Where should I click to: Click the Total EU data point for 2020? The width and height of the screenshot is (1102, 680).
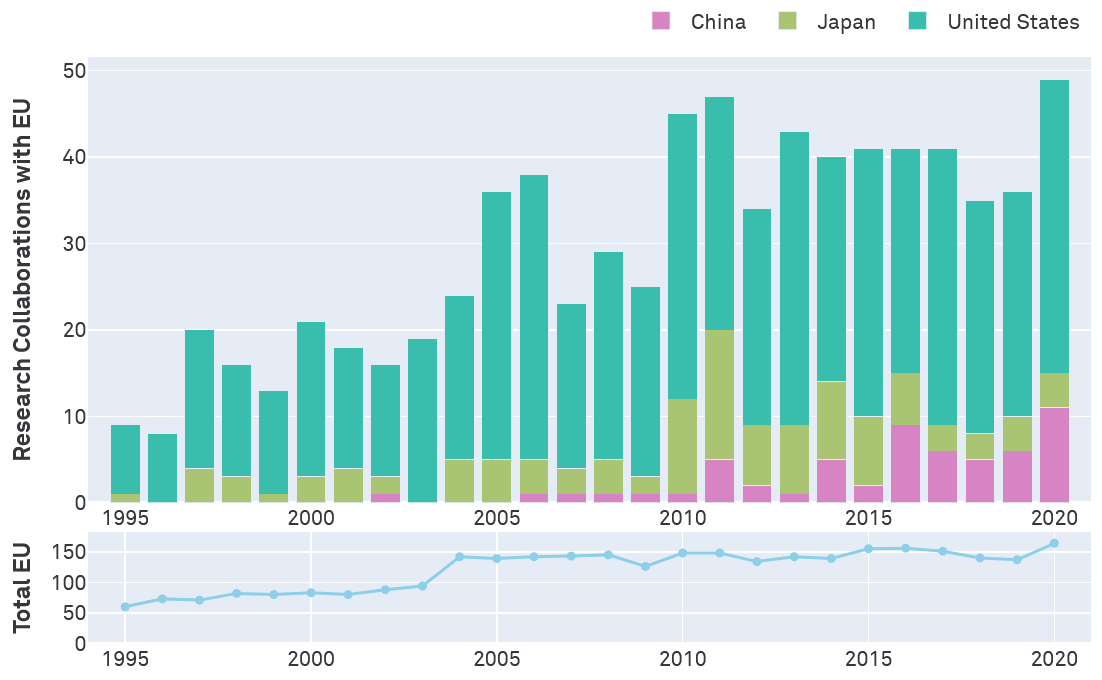coord(1054,544)
